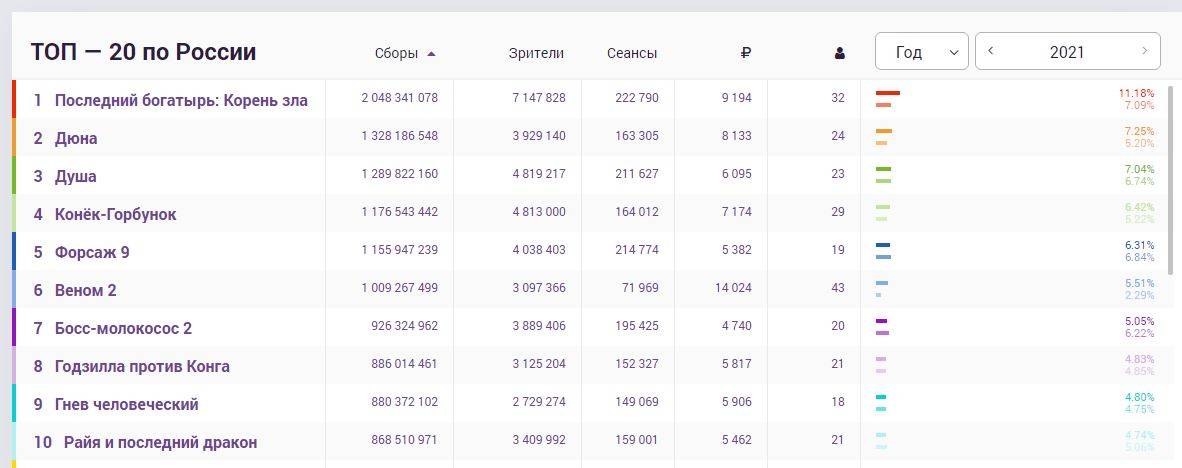Select box office value 2 048 341 078

(x=400, y=98)
